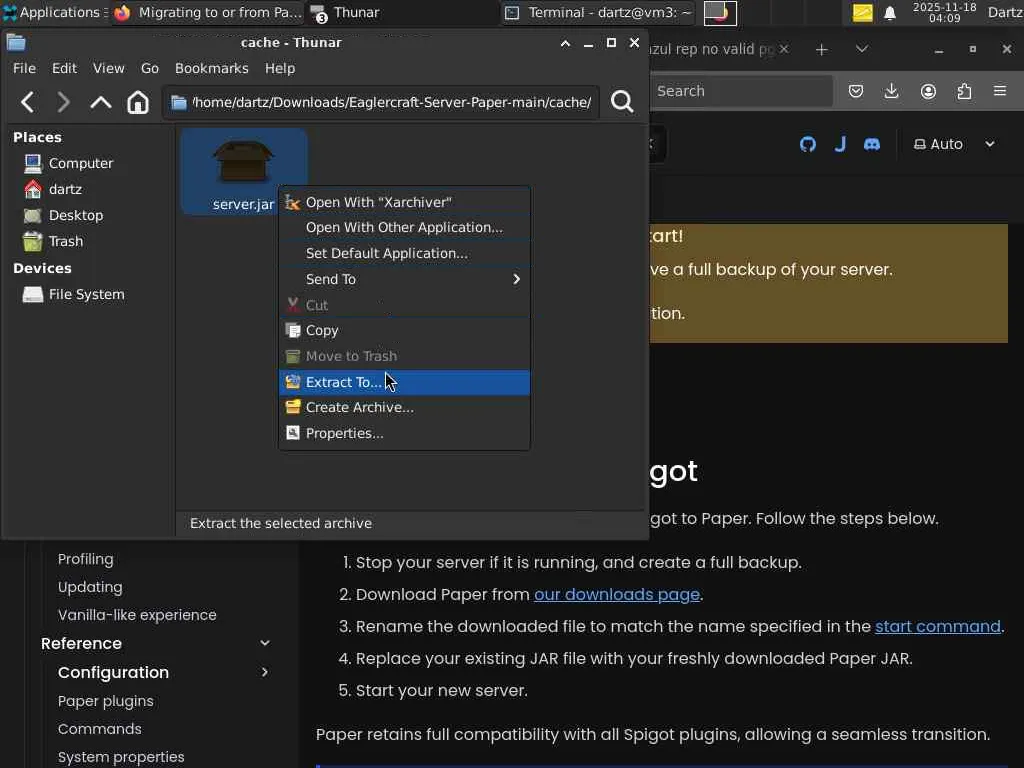The height and width of the screenshot is (768, 1024).
Task: Open Firefox account icon
Action: [x=928, y=91]
